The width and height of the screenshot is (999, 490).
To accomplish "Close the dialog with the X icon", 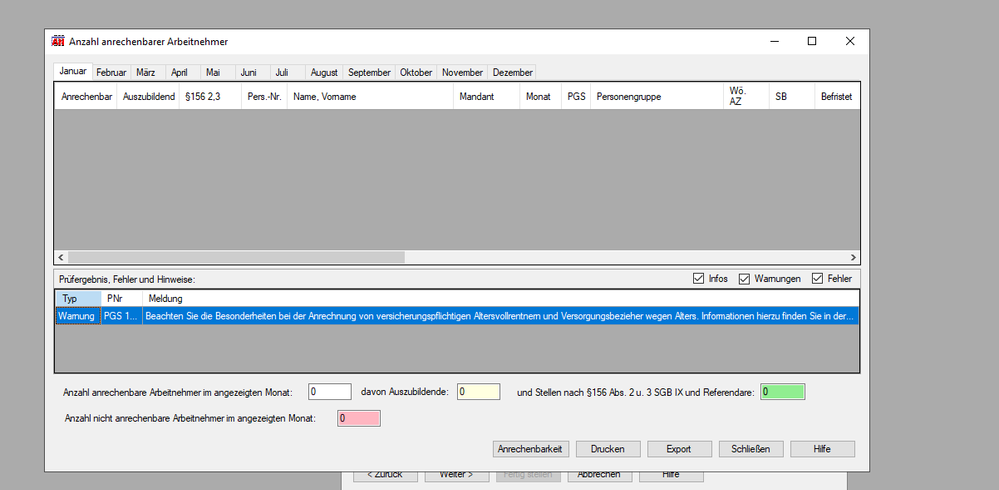I will pos(849,41).
